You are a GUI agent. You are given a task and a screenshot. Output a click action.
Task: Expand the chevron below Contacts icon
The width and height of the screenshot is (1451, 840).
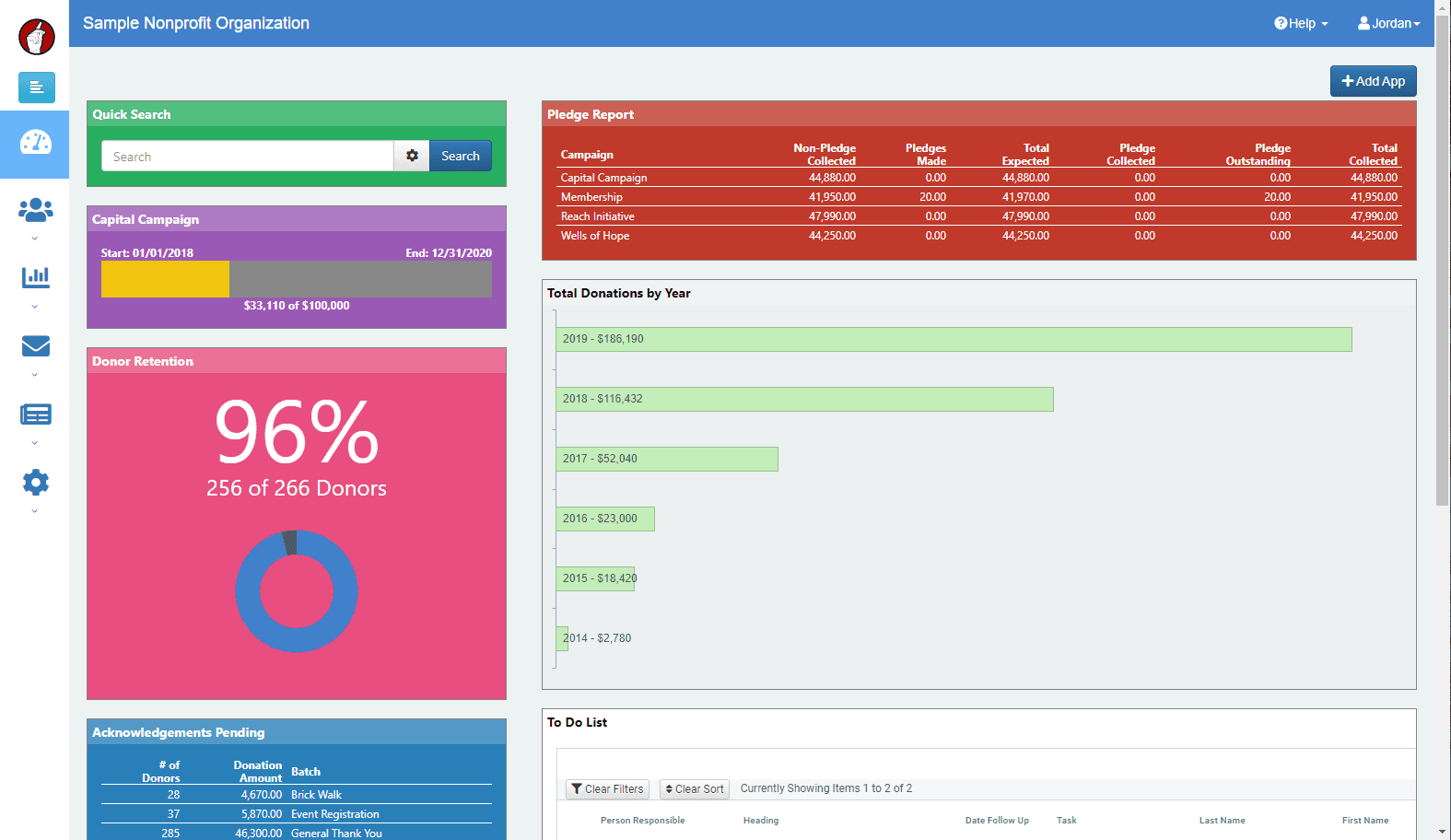[x=35, y=239]
